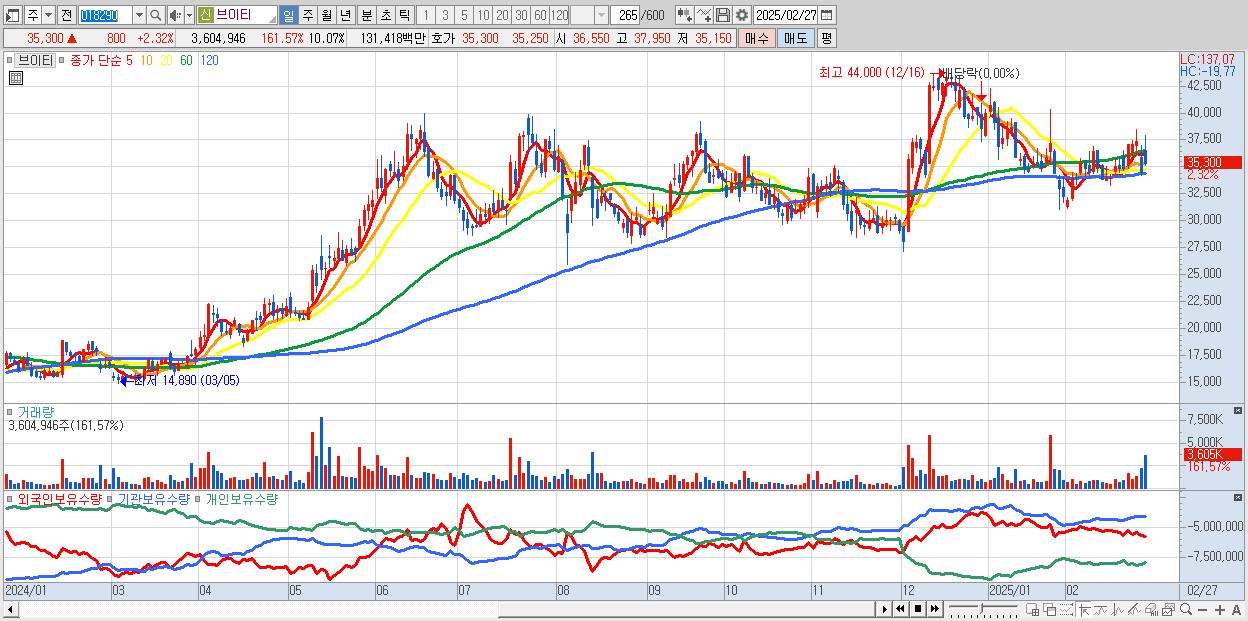
Task: Select the 주 (weekly) period toggle
Action: (307, 15)
